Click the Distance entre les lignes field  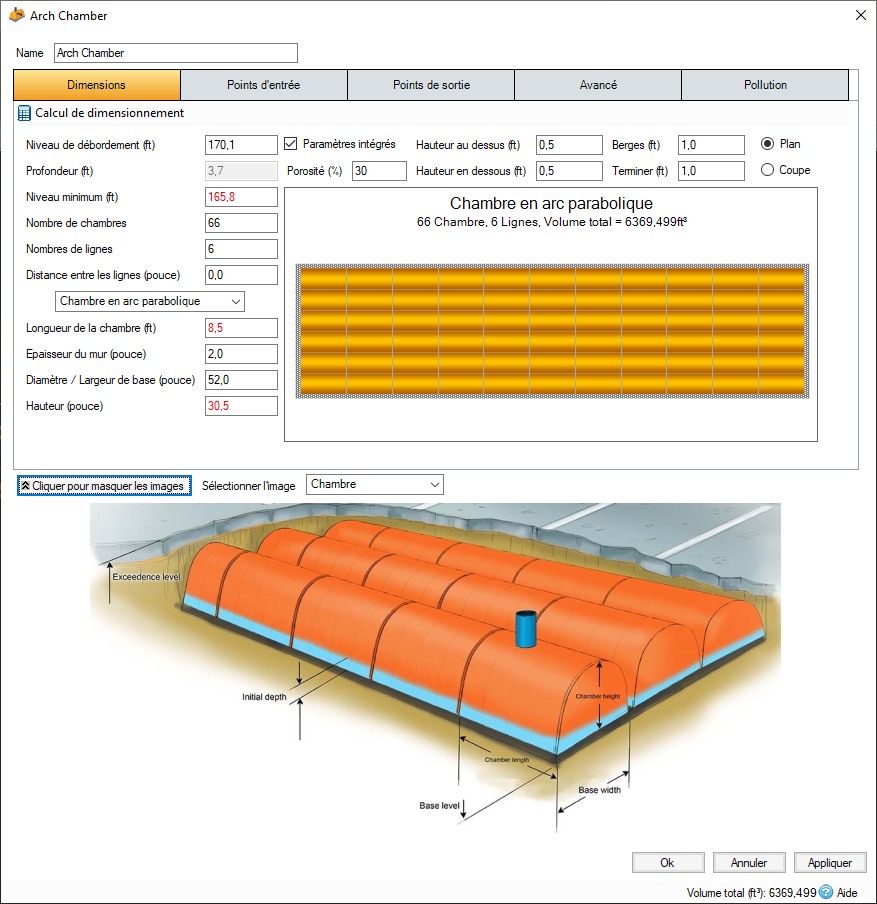click(241, 275)
